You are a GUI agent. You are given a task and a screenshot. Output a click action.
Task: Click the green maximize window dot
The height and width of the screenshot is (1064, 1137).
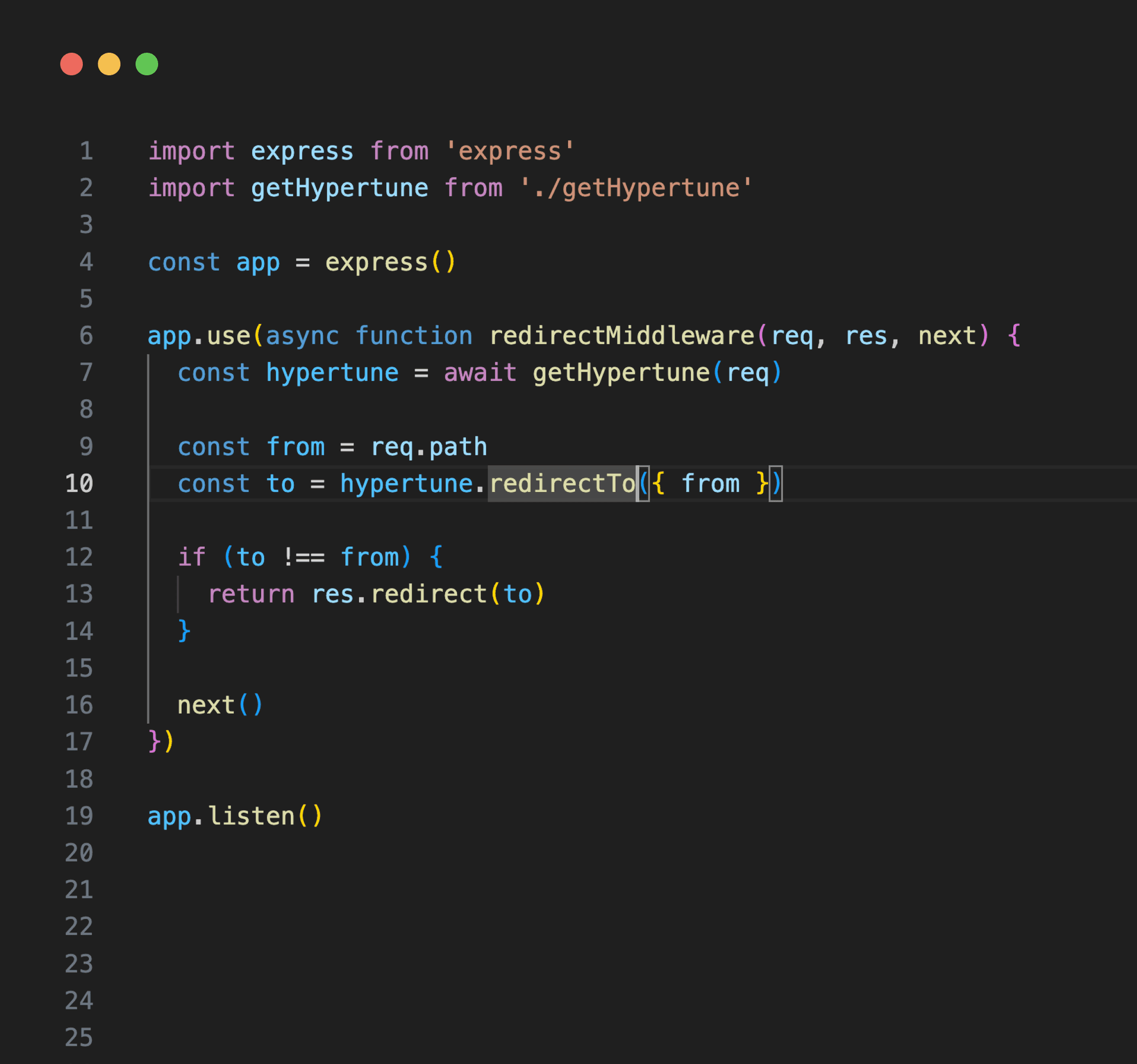[147, 64]
